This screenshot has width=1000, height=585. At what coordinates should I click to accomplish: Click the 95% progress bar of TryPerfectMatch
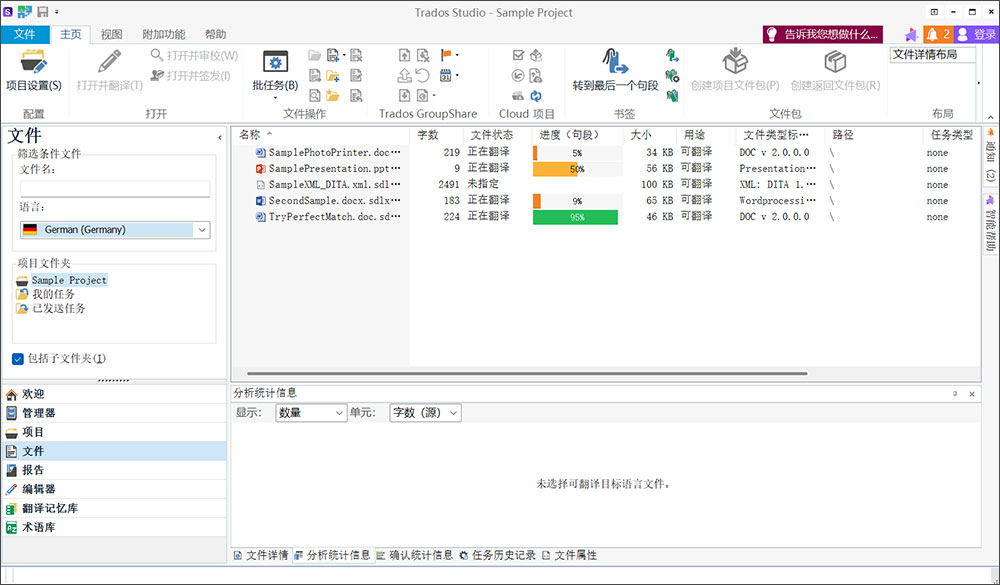tap(577, 217)
